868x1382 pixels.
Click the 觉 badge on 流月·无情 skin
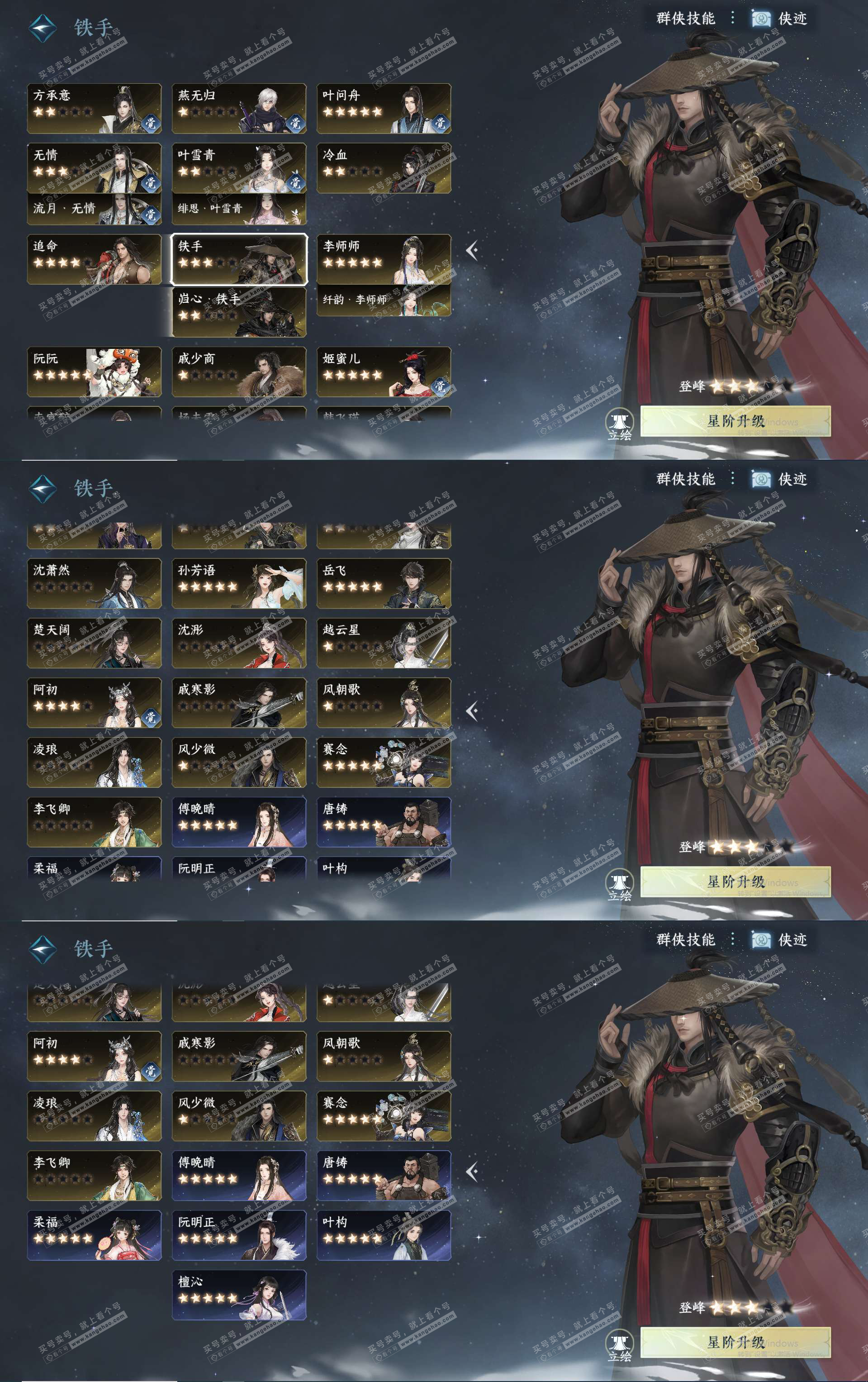click(151, 214)
